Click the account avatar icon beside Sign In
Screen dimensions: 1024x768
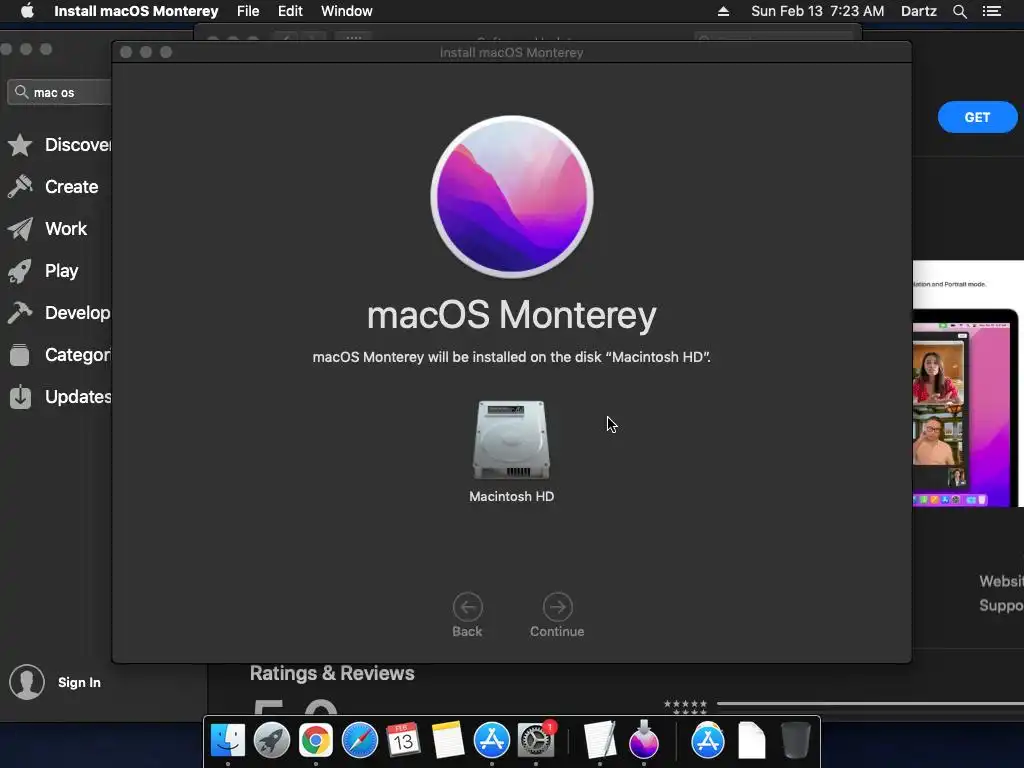[27, 682]
